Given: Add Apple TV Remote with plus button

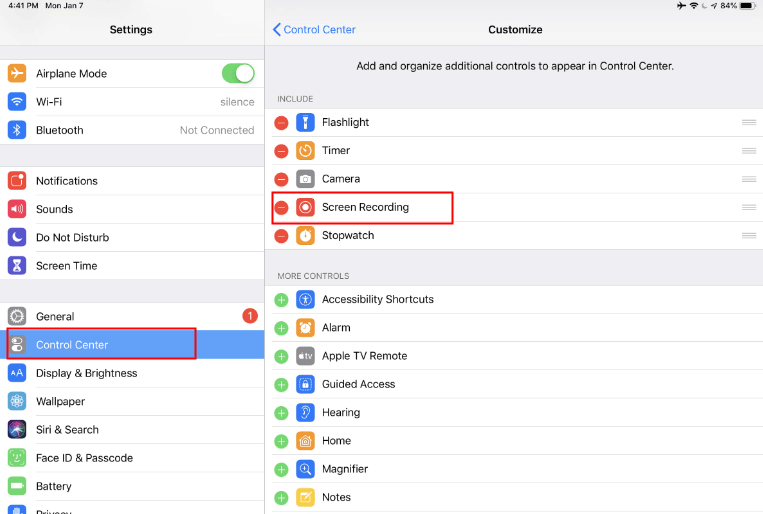Looking at the screenshot, I should (x=281, y=356).
